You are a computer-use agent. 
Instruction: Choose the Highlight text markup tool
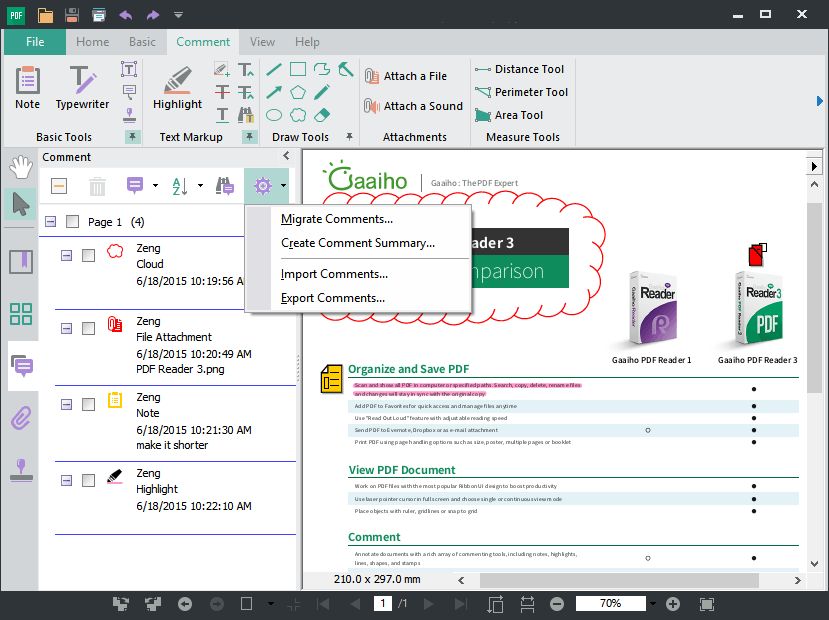click(177, 88)
